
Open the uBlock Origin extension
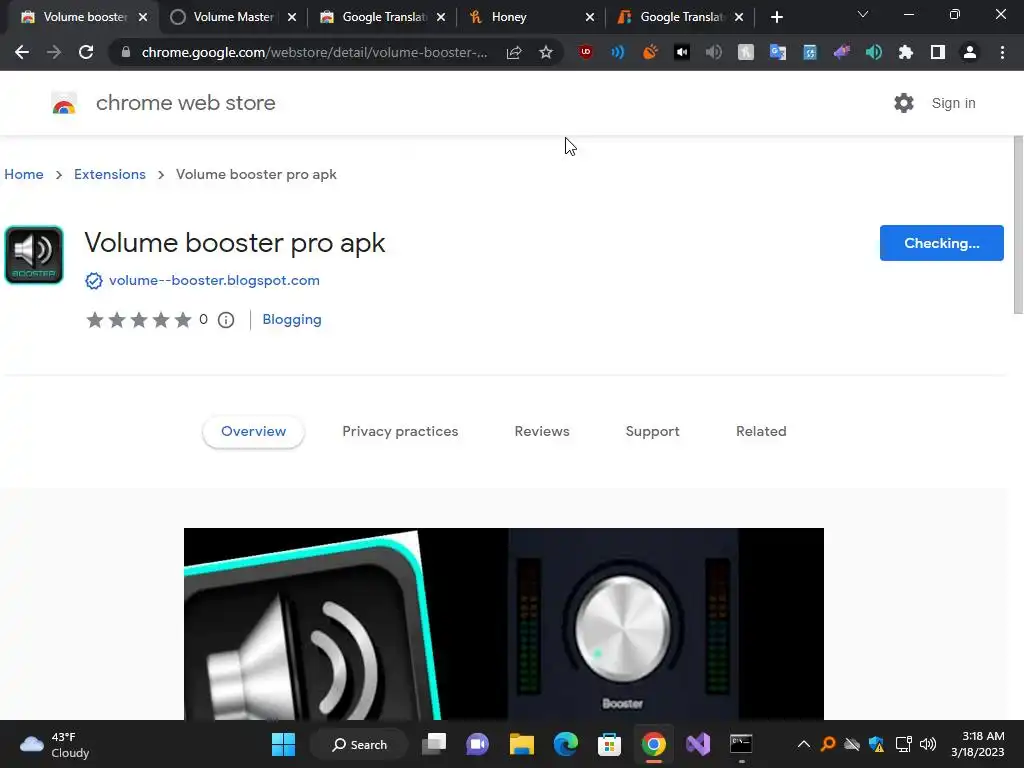coord(586,52)
